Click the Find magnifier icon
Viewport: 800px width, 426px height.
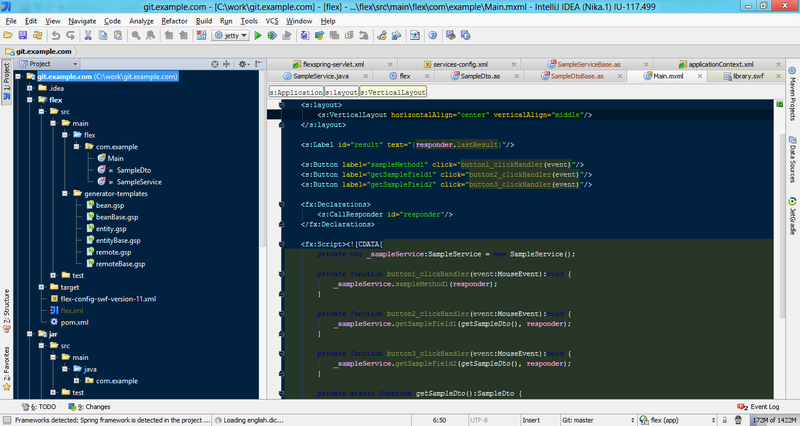136,35
